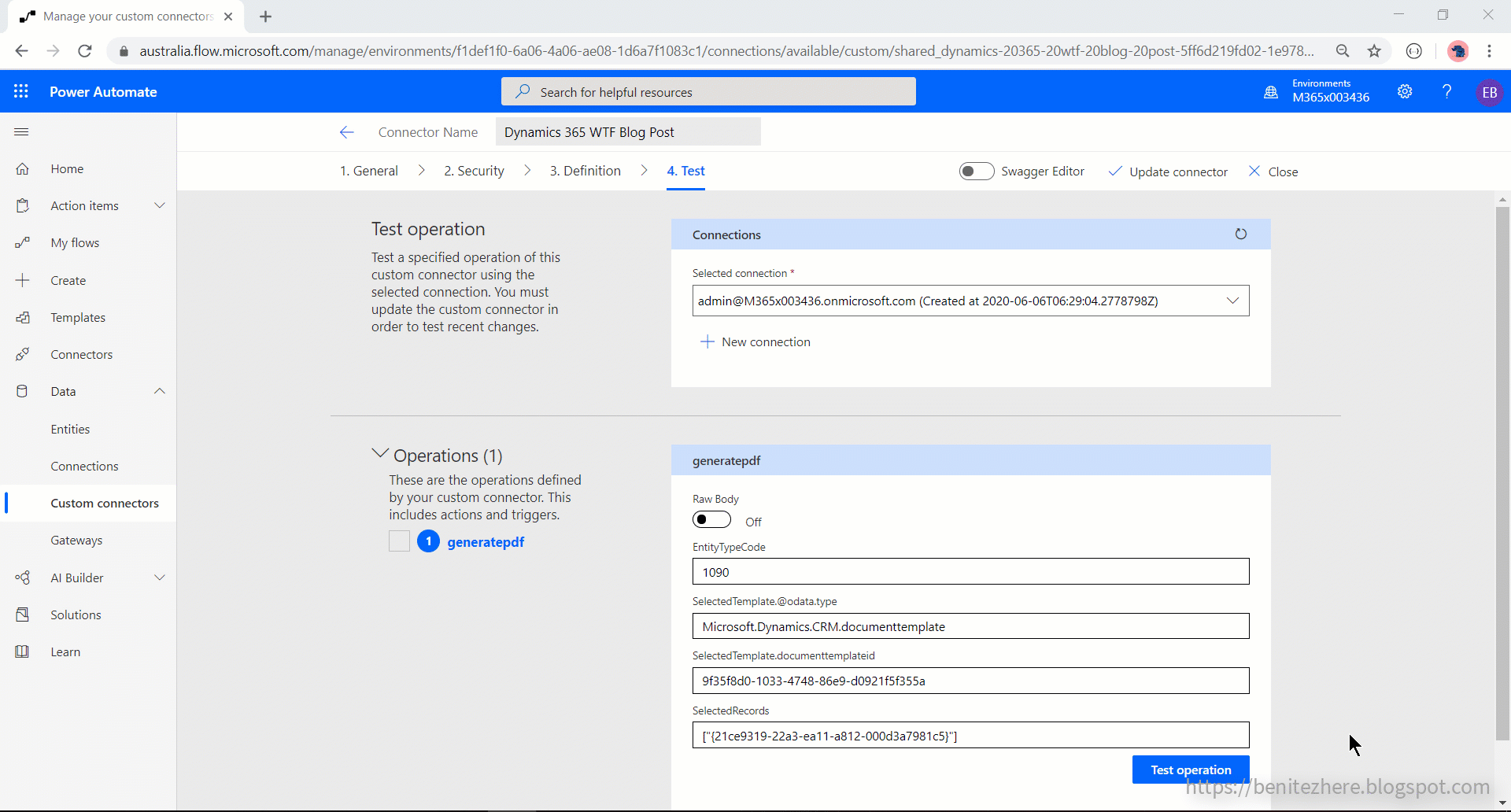1511x812 pixels.
Task: Expand the AI Builder sidebar section
Action: pos(160,578)
